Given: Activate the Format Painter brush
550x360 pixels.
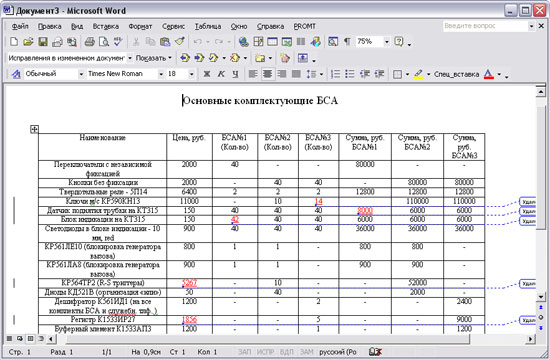Looking at the screenshot, I should pos(180,42).
